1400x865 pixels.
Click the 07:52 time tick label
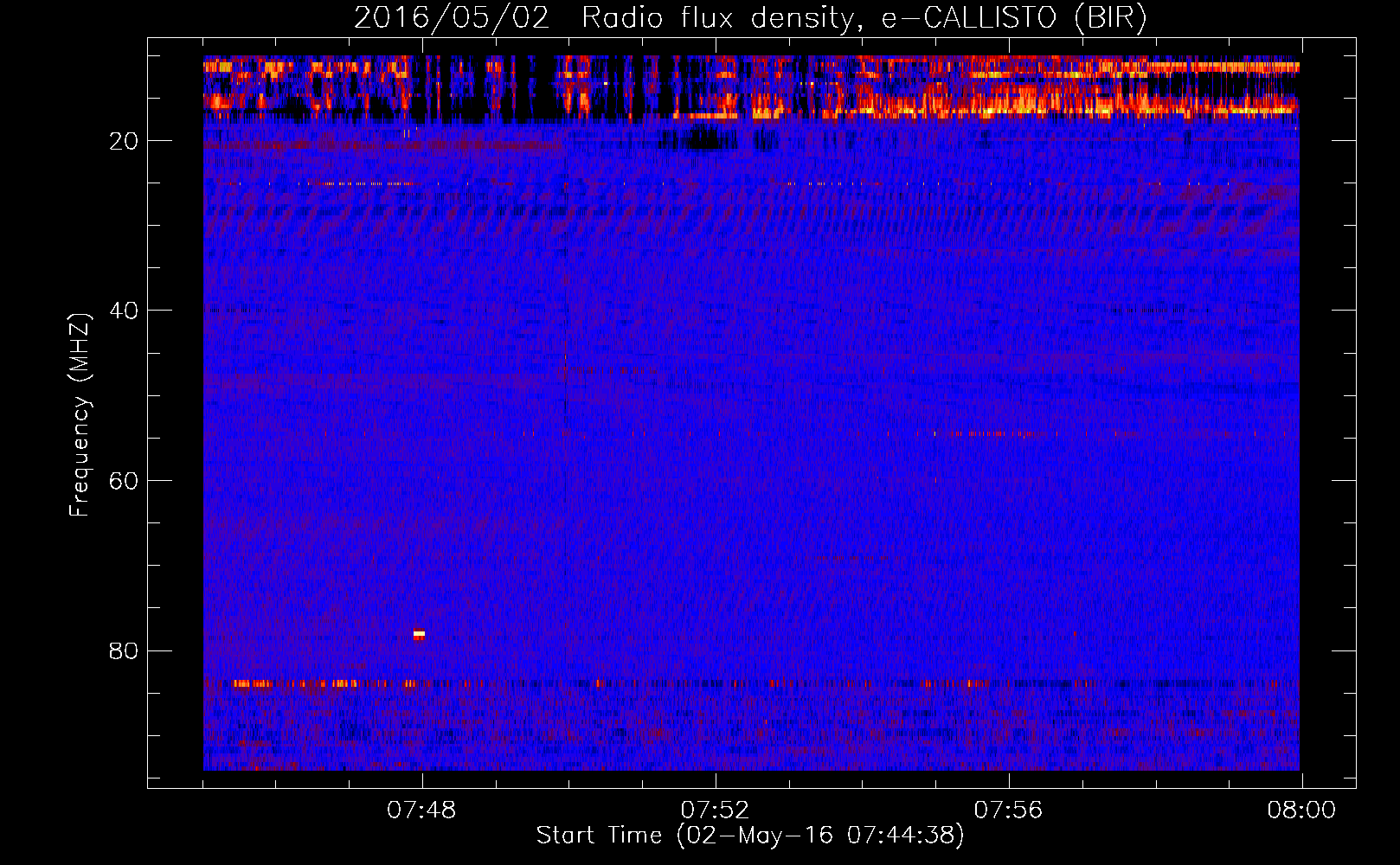point(715,811)
